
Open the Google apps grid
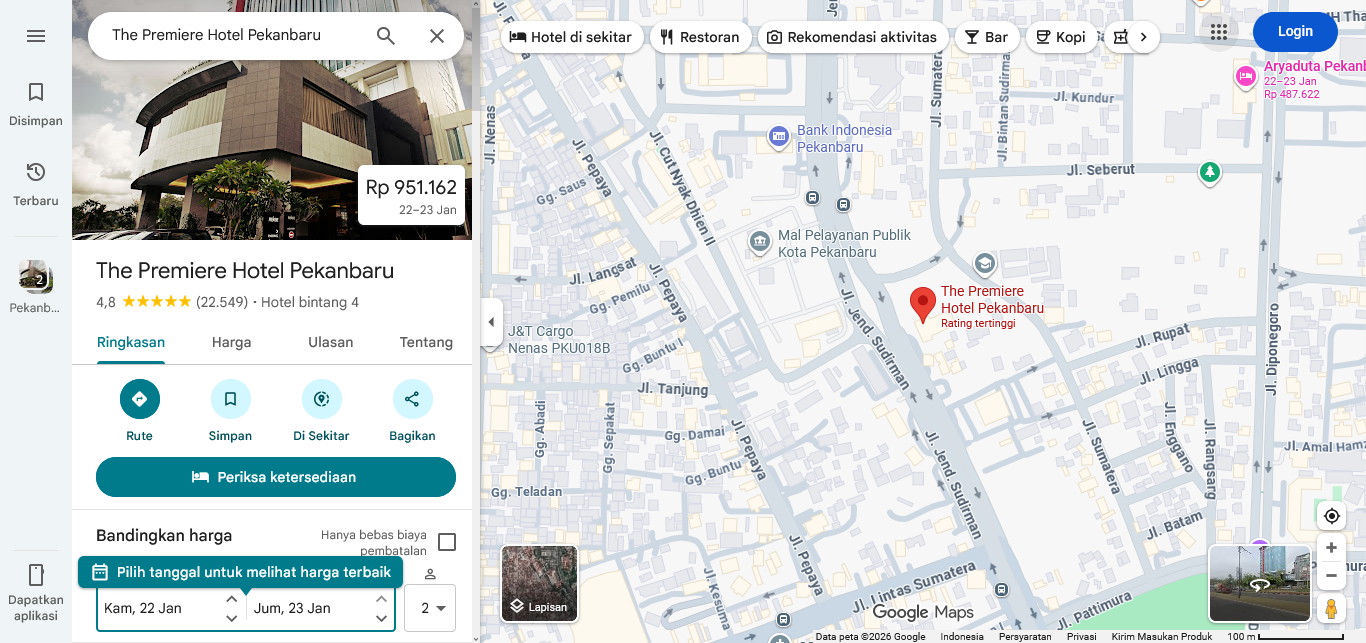1218,32
